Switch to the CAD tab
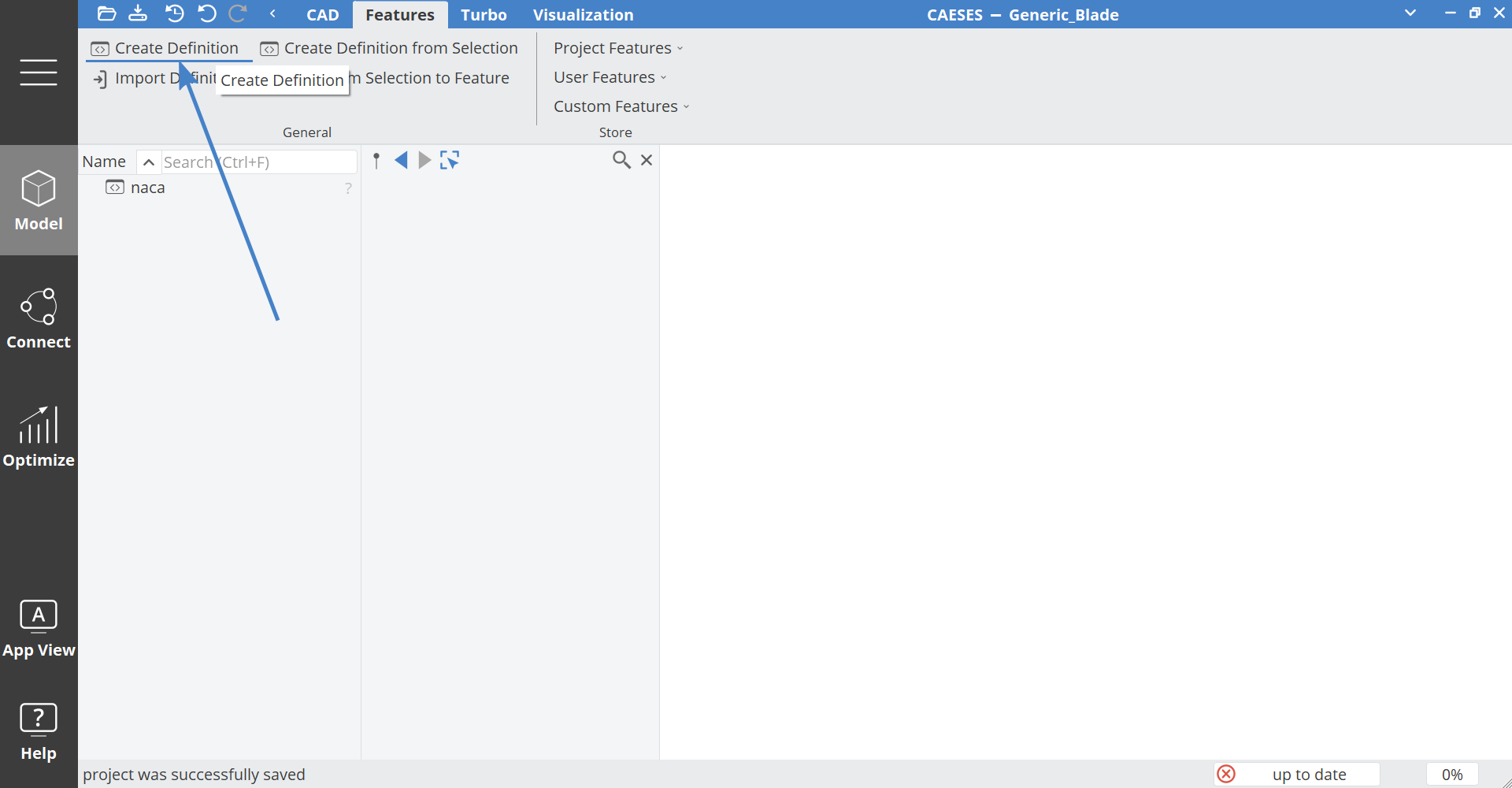Screen dimensions: 1512x788 tap(322, 15)
